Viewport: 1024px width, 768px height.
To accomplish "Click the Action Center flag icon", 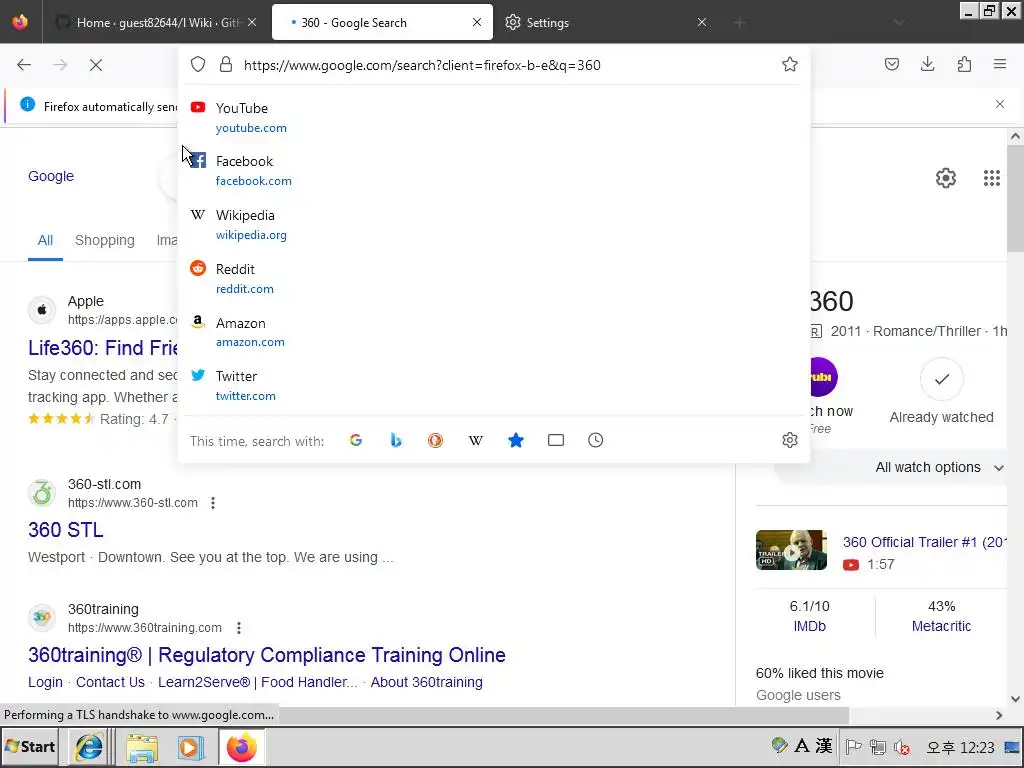I will tap(854, 746).
